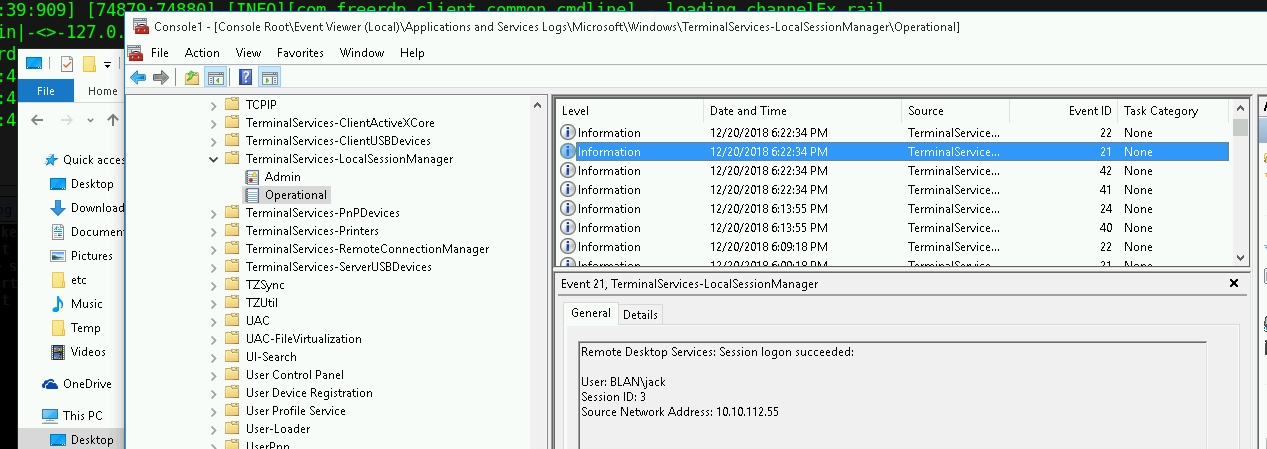Open the Action menu
This screenshot has width=1267, height=449.
coord(202,53)
